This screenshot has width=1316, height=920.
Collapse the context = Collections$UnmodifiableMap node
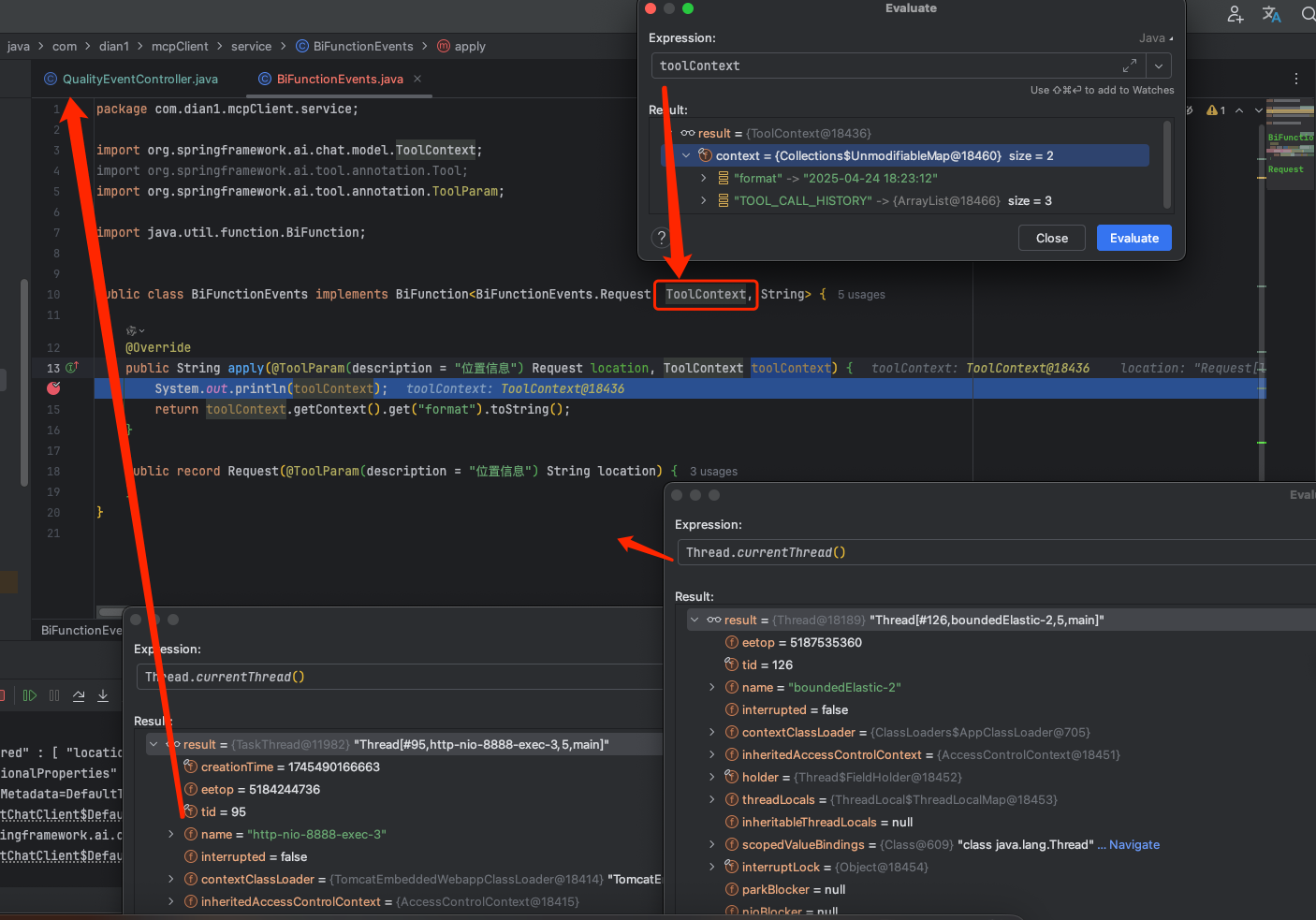click(686, 155)
